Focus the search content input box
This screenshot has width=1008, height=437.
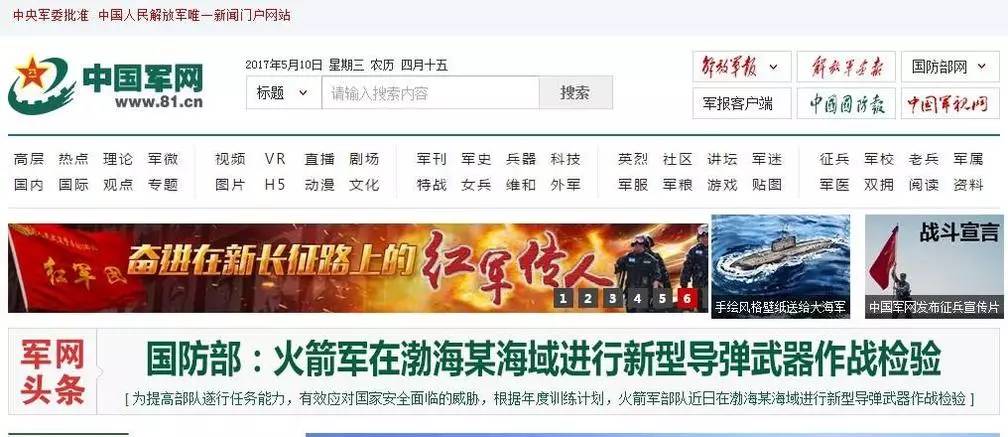(x=430, y=93)
